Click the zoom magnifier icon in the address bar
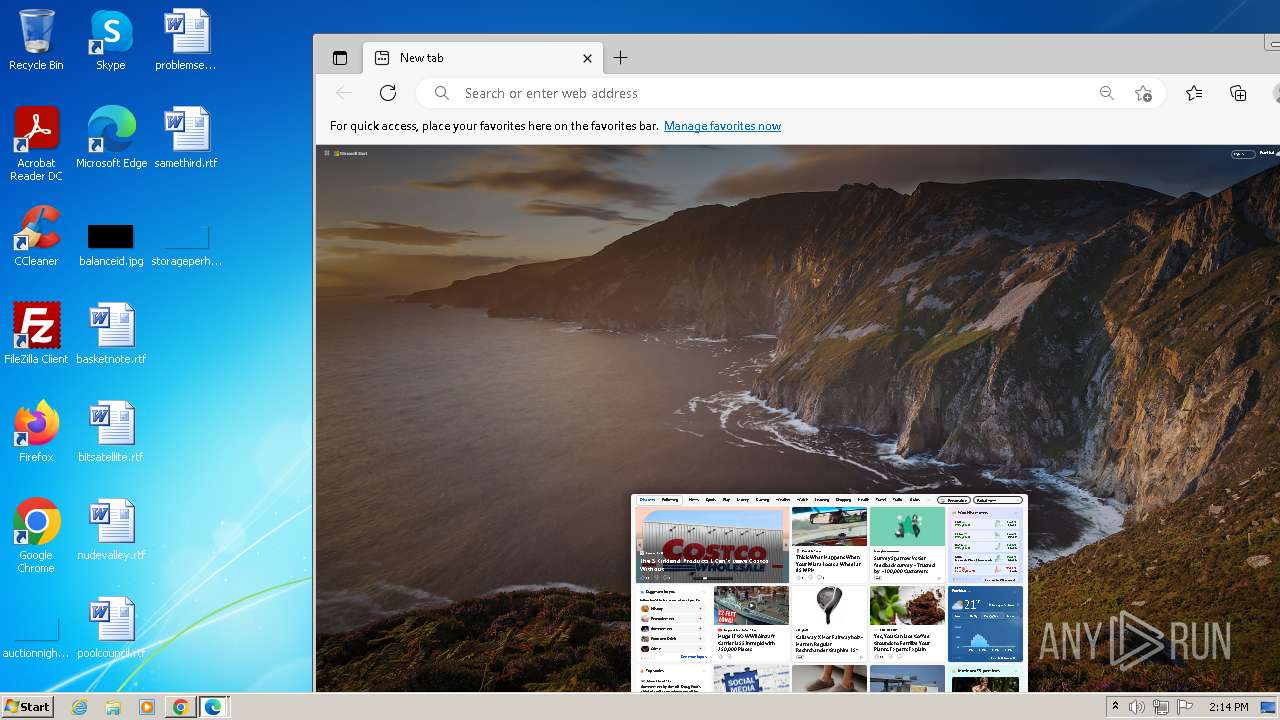This screenshot has width=1280, height=720. click(x=1106, y=93)
